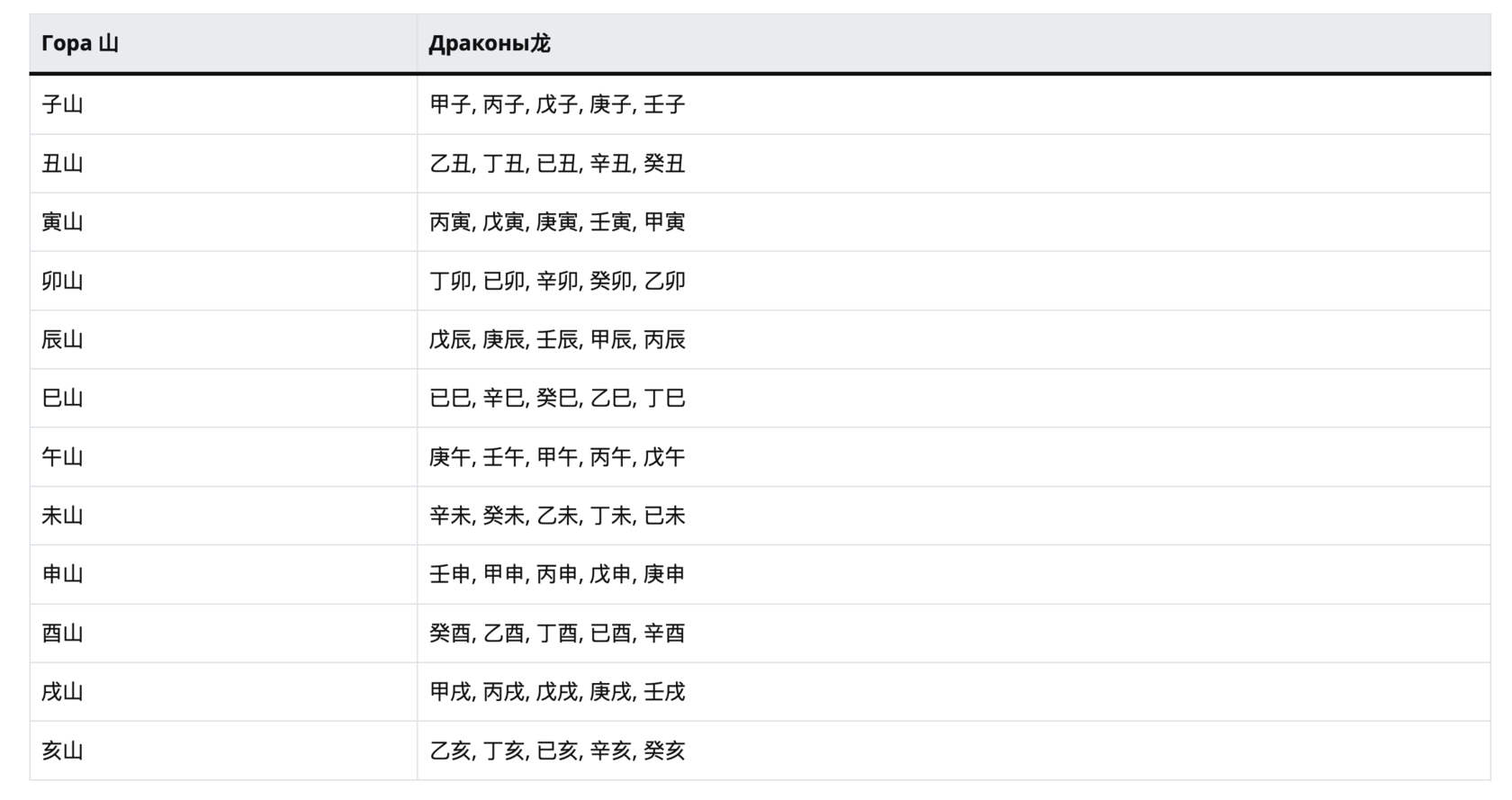
Task: Select the 巳山 mountain cell
Action: click(x=62, y=399)
